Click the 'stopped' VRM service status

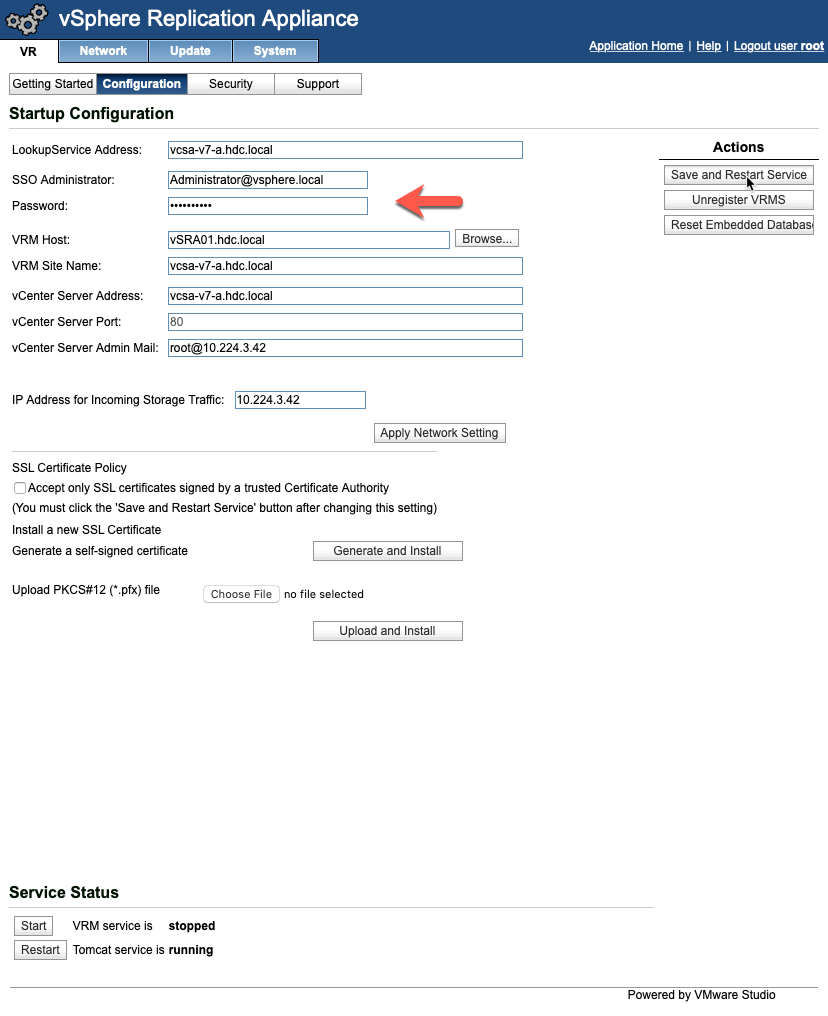(192, 926)
